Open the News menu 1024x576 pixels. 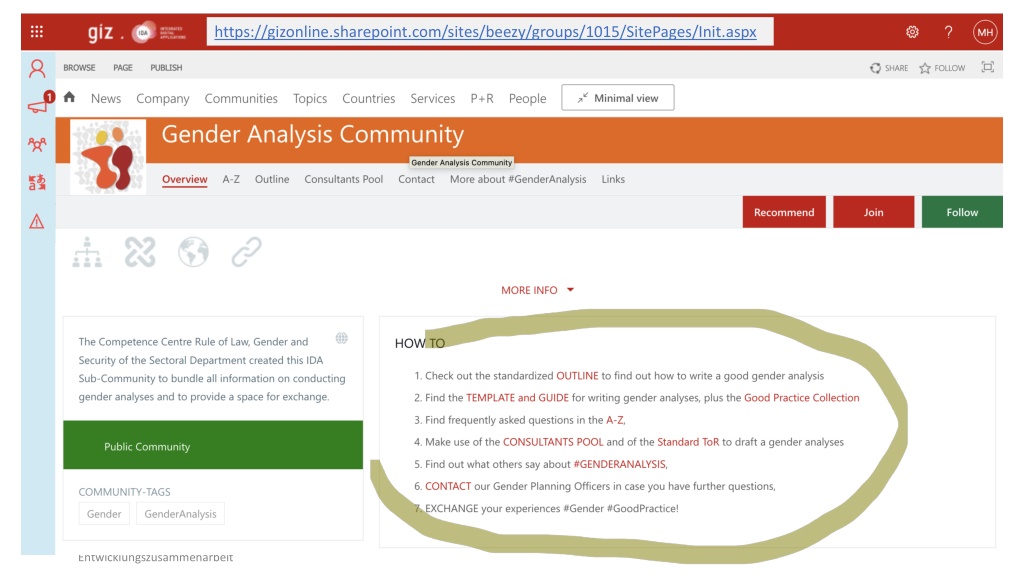pos(106,99)
